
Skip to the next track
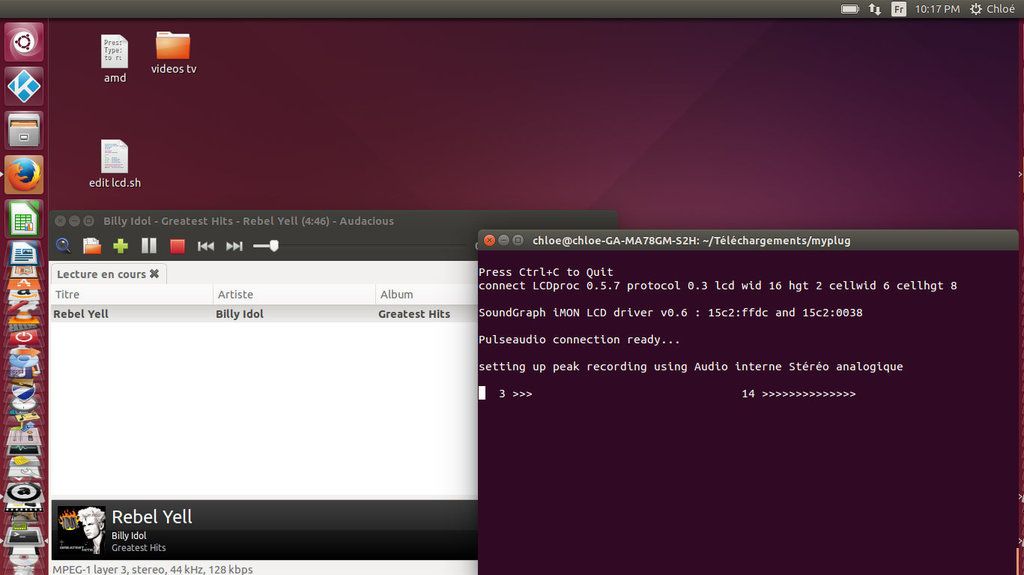[234, 246]
